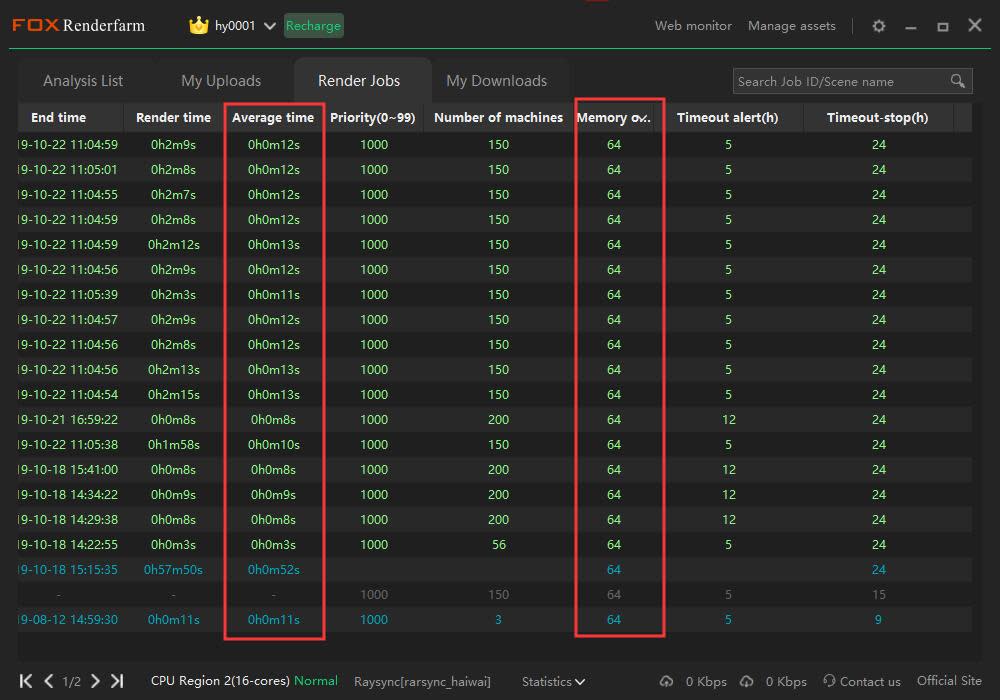1000x700 pixels.
Task: Focus the Search Job ID/Scene name field
Action: point(852,81)
